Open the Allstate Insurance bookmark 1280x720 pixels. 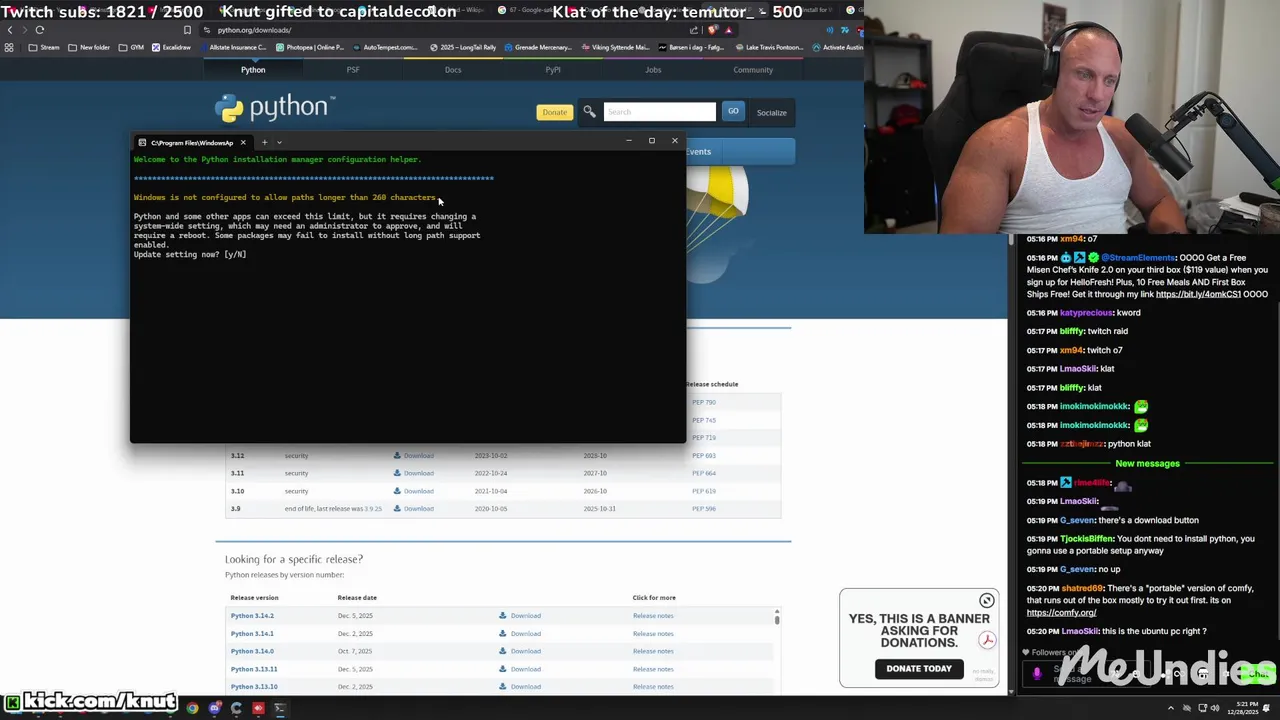[x=232, y=47]
